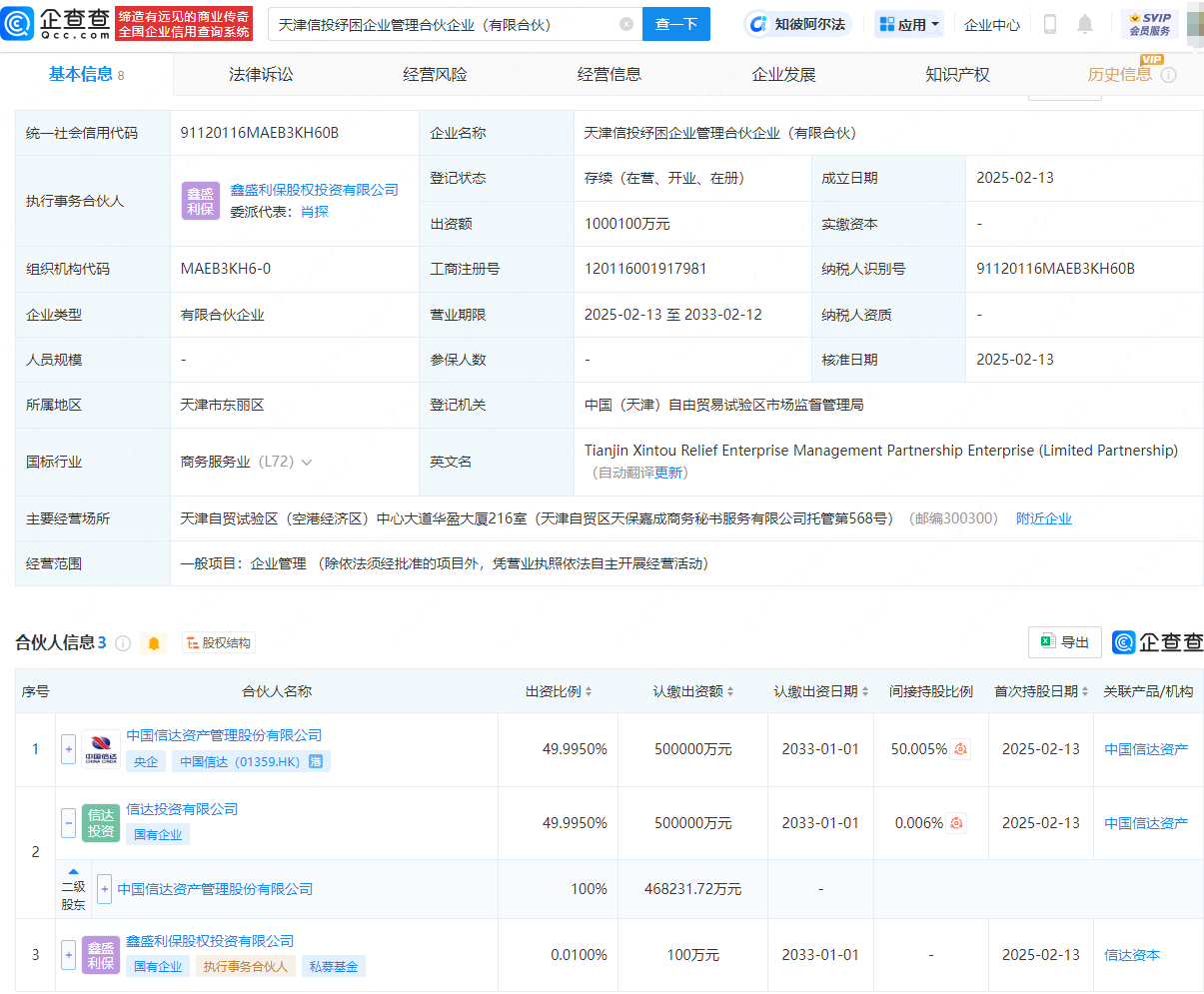Viewport: 1204px width, 994px height.
Task: Click the equity chain icon beside 50.005%
Action: click(x=960, y=749)
